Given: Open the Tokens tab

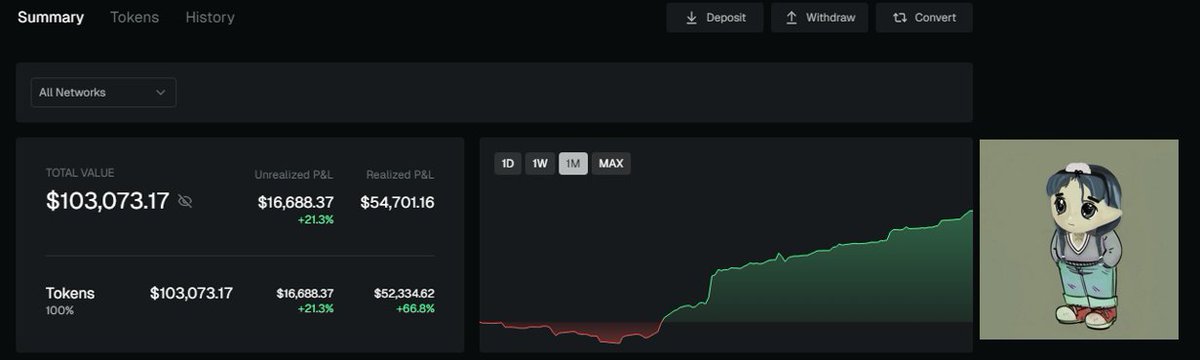Looking at the screenshot, I should (134, 17).
